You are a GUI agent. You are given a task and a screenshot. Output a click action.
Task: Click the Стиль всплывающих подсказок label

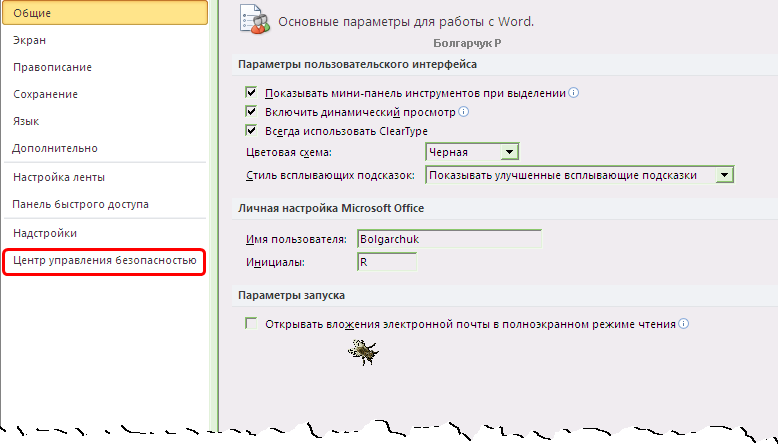330,175
